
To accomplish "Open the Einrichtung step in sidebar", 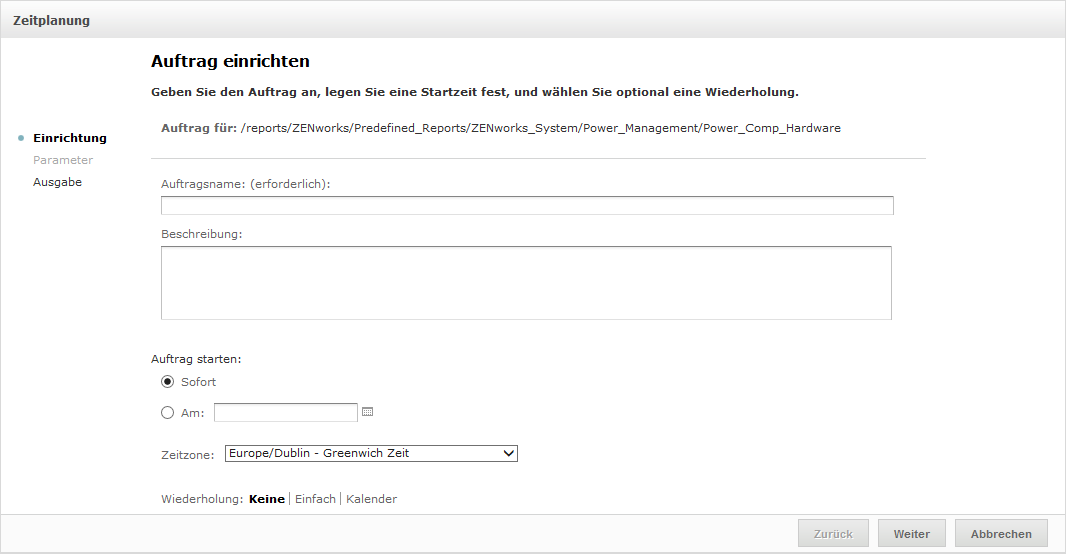I will [x=69, y=138].
